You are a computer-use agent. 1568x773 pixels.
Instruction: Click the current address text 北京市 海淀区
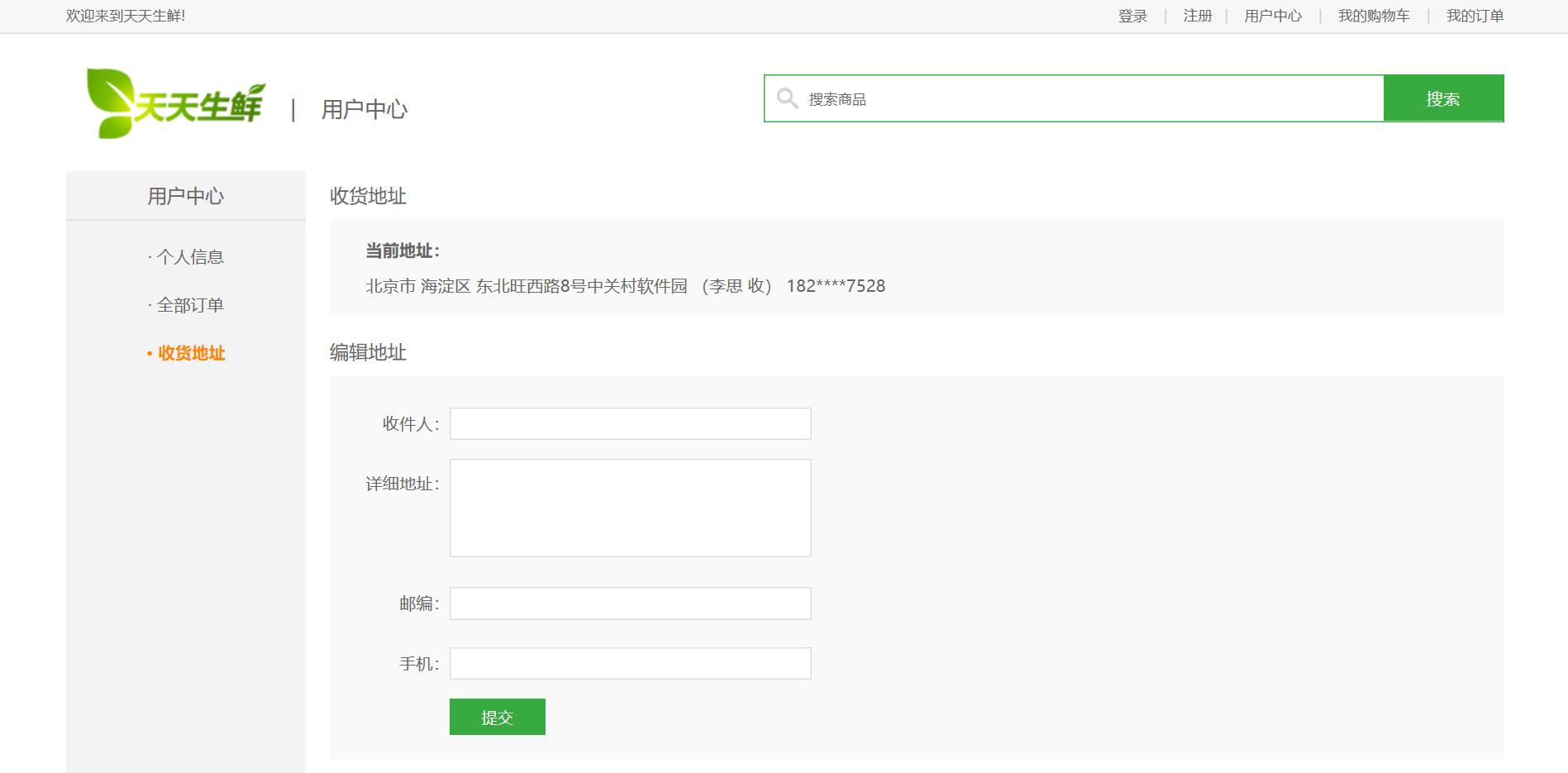417,286
